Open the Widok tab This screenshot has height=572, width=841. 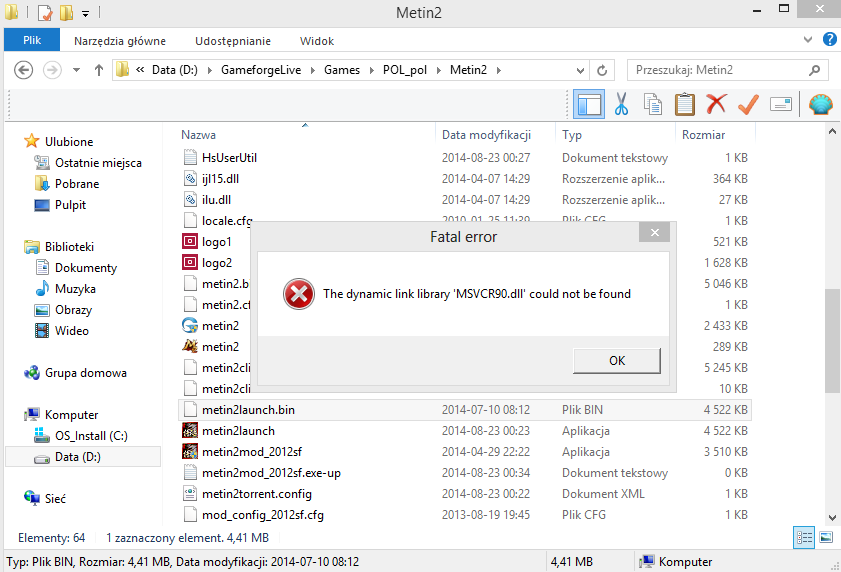[x=316, y=41]
